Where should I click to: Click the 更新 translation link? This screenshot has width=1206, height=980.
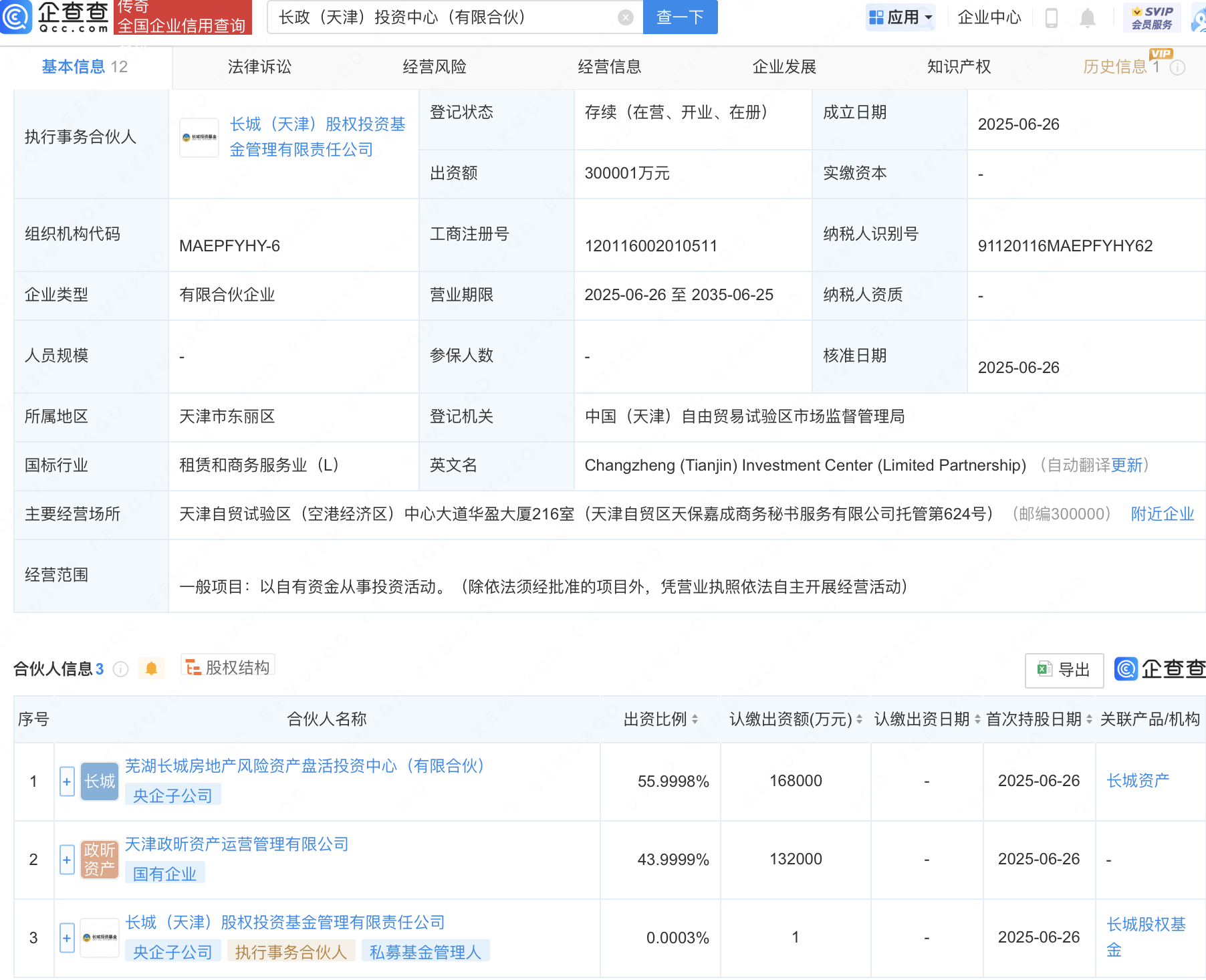coord(1126,465)
